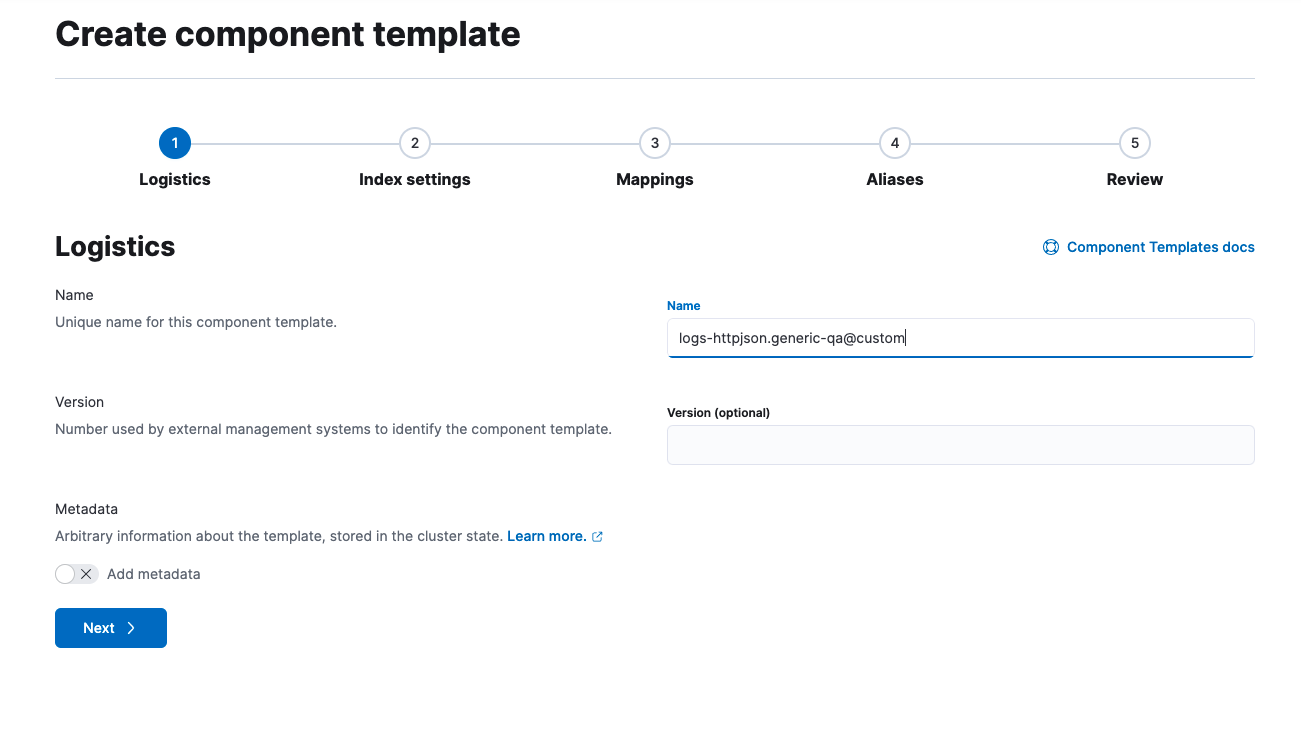Click the step 1 circle above Logistics
The image size is (1301, 745).
pos(175,143)
